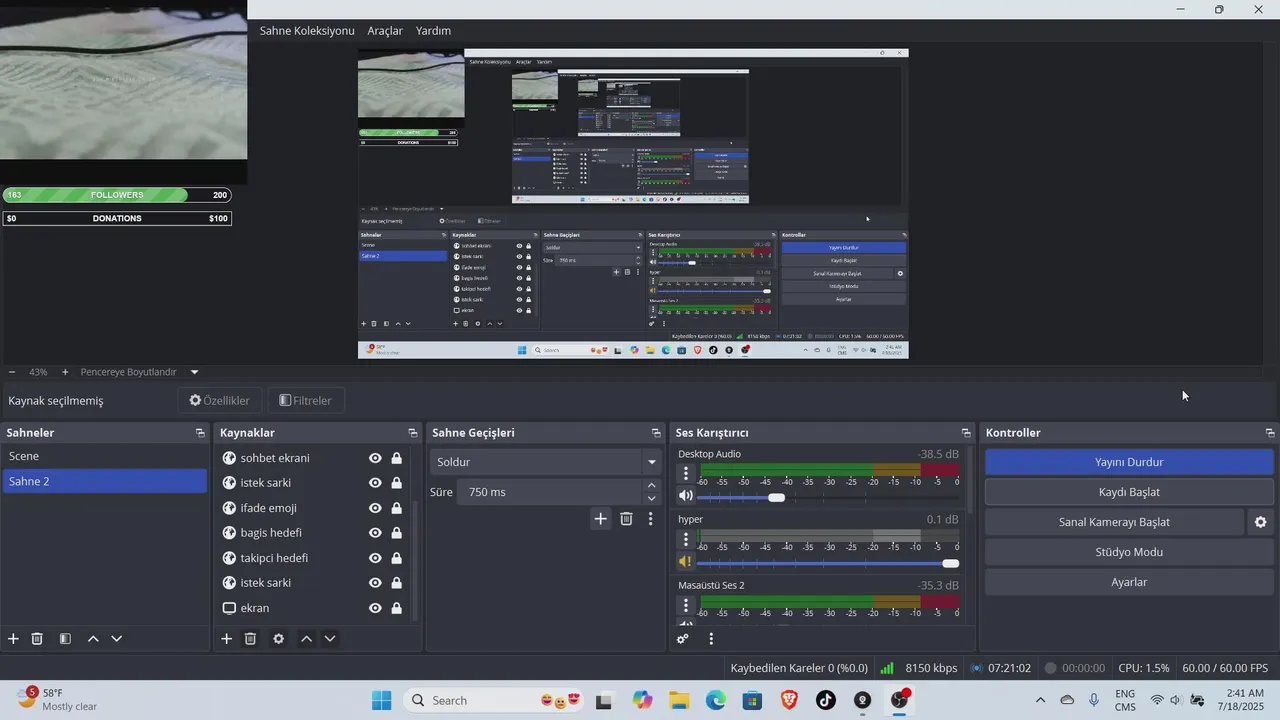Screen dimensions: 1280x720
Task: Unlock the ekran source
Action: click(x=397, y=608)
